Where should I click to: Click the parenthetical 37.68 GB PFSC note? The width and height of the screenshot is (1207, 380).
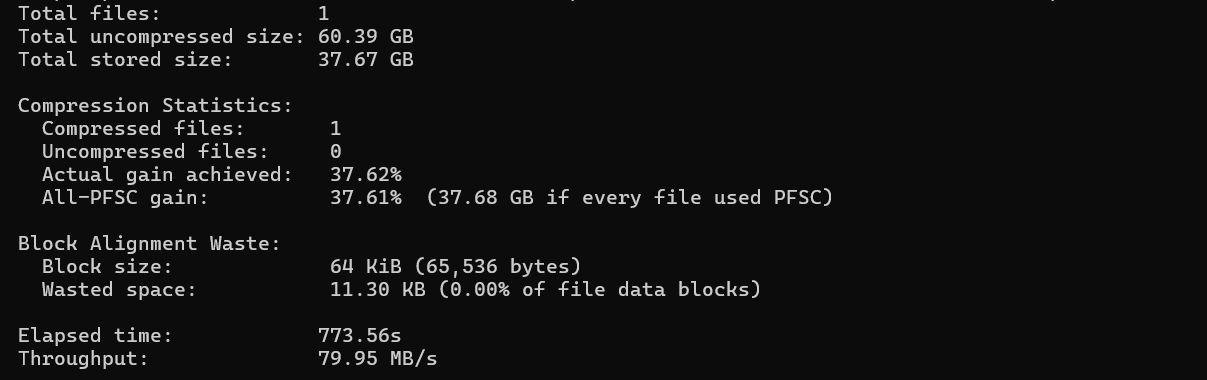pos(630,198)
